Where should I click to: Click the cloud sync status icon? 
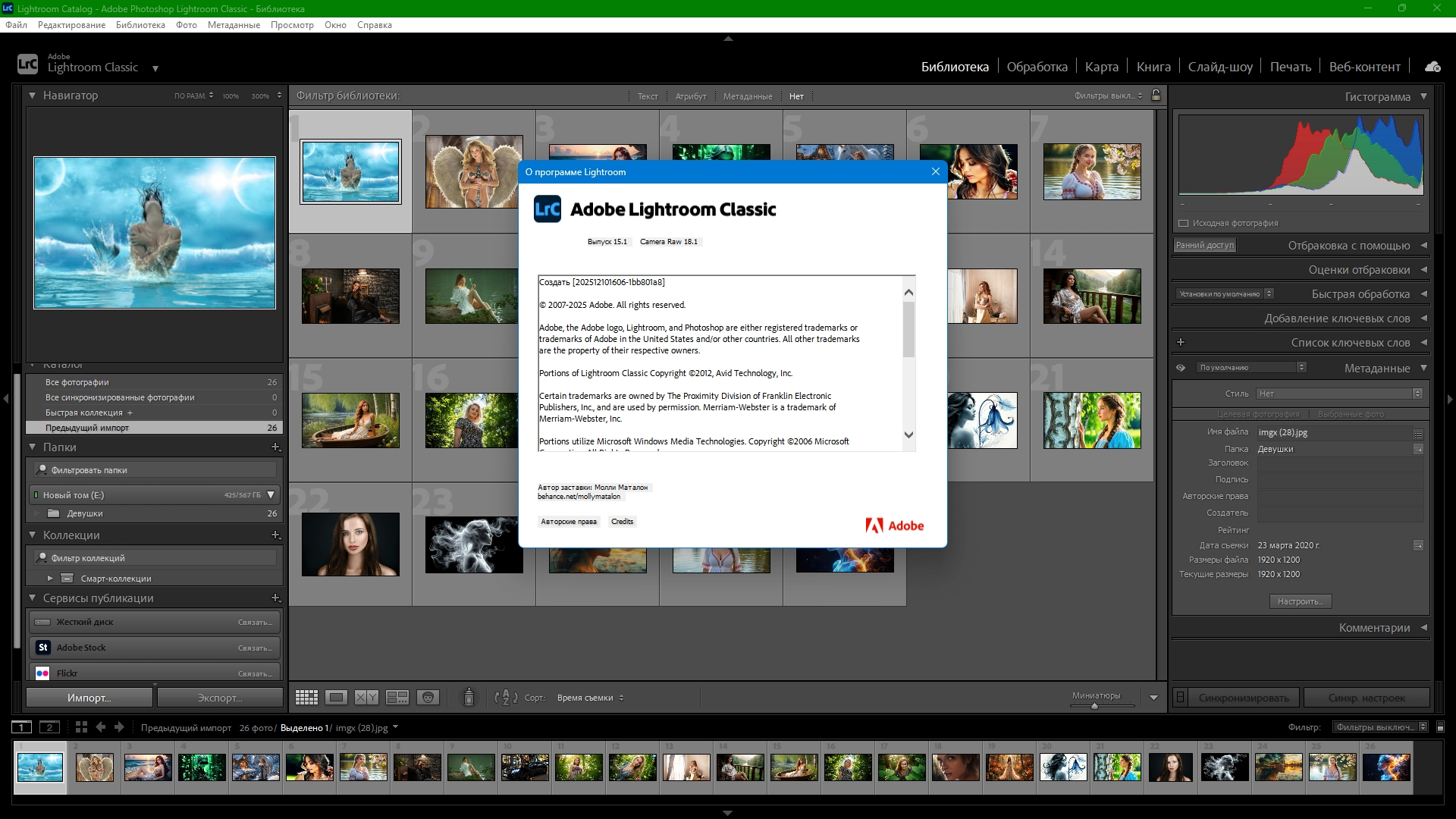(1432, 67)
